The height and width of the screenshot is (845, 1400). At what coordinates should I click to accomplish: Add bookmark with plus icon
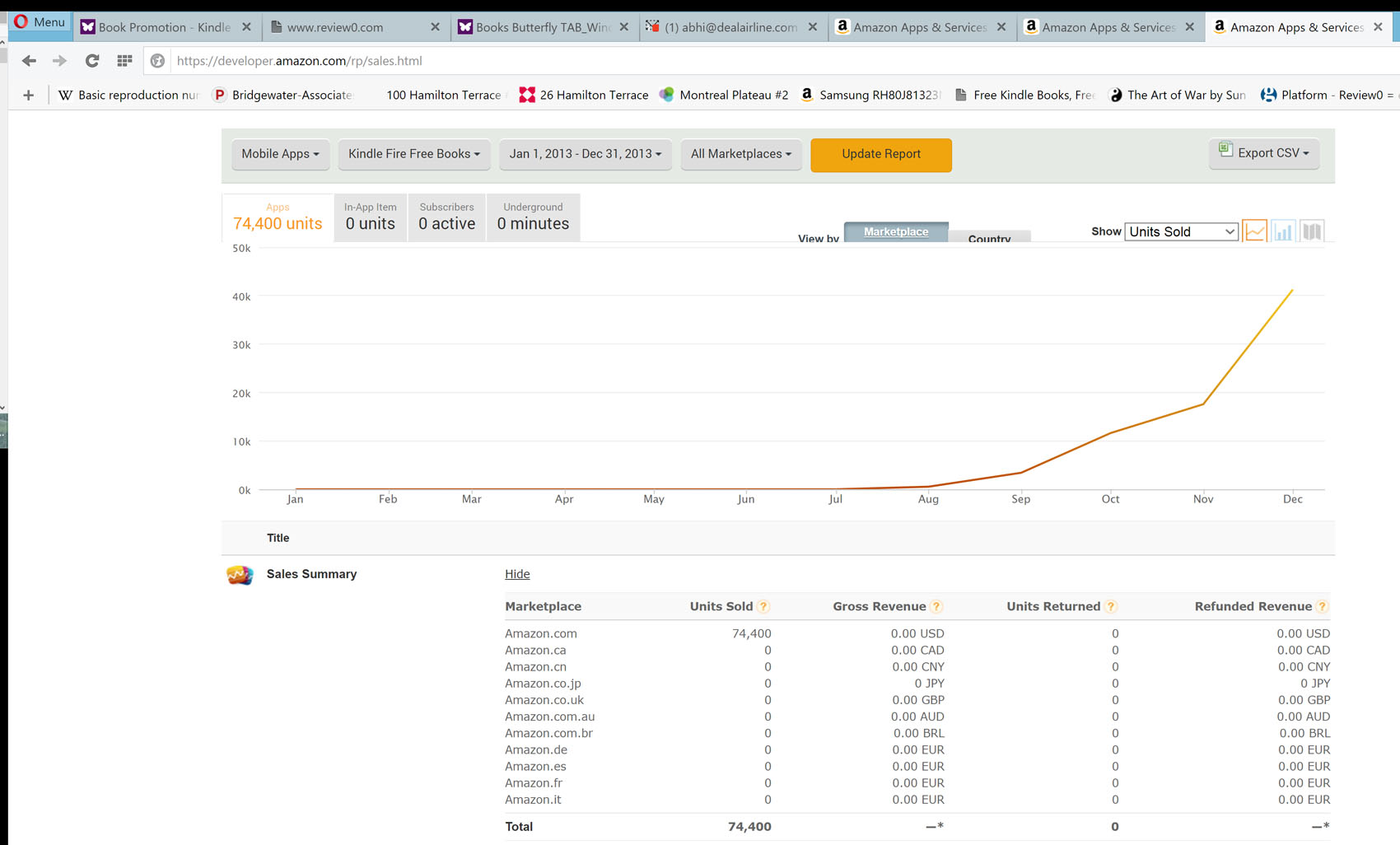[28, 96]
